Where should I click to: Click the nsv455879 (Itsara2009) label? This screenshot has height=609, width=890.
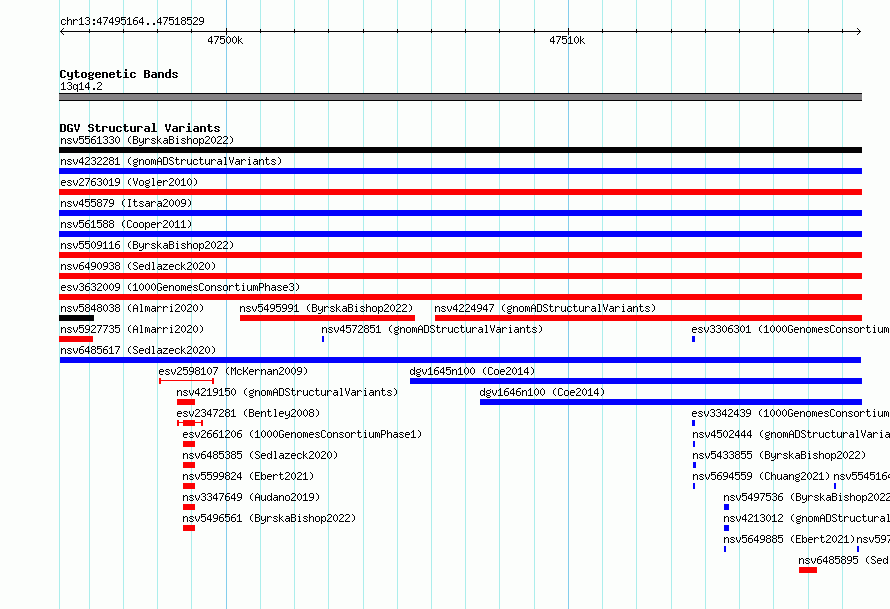pyautogui.click(x=126, y=203)
